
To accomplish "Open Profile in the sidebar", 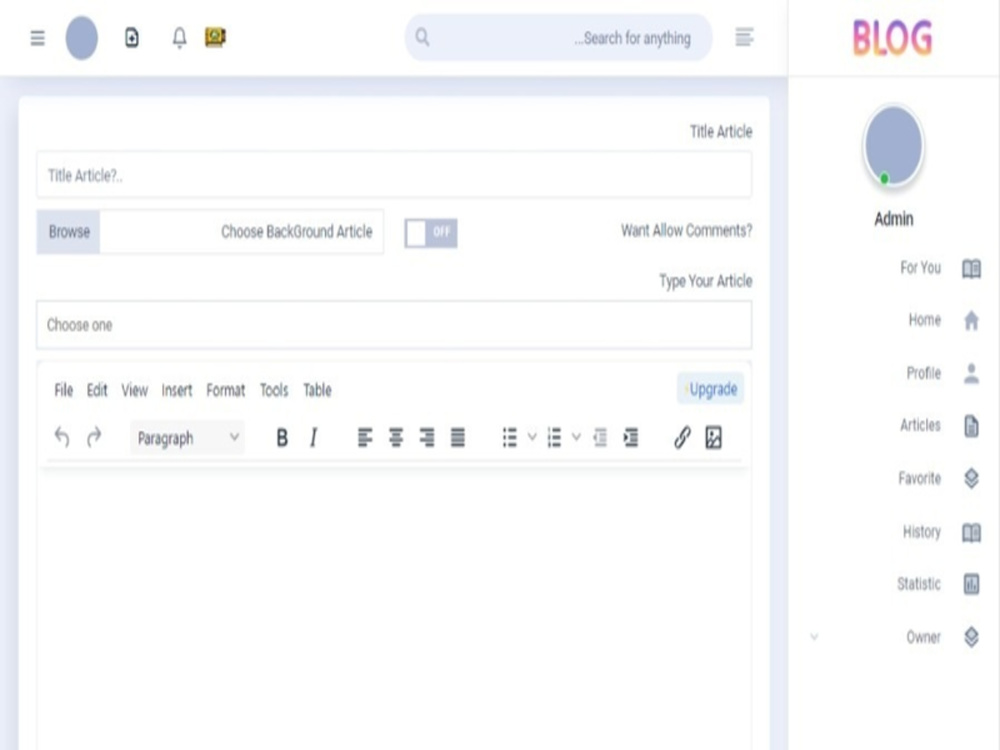I will pyautogui.click(x=923, y=373).
